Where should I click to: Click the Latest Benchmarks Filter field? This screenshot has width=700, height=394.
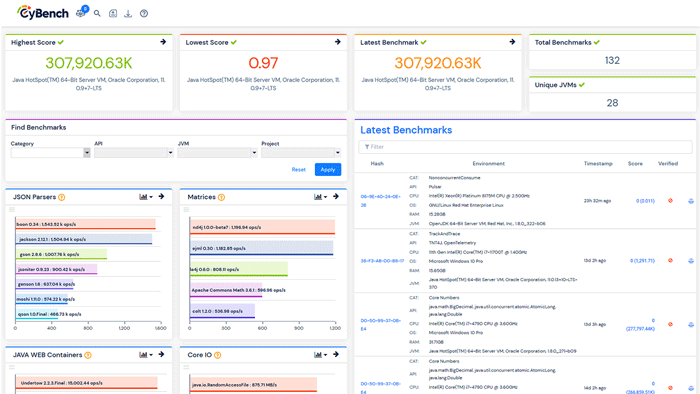[525, 147]
